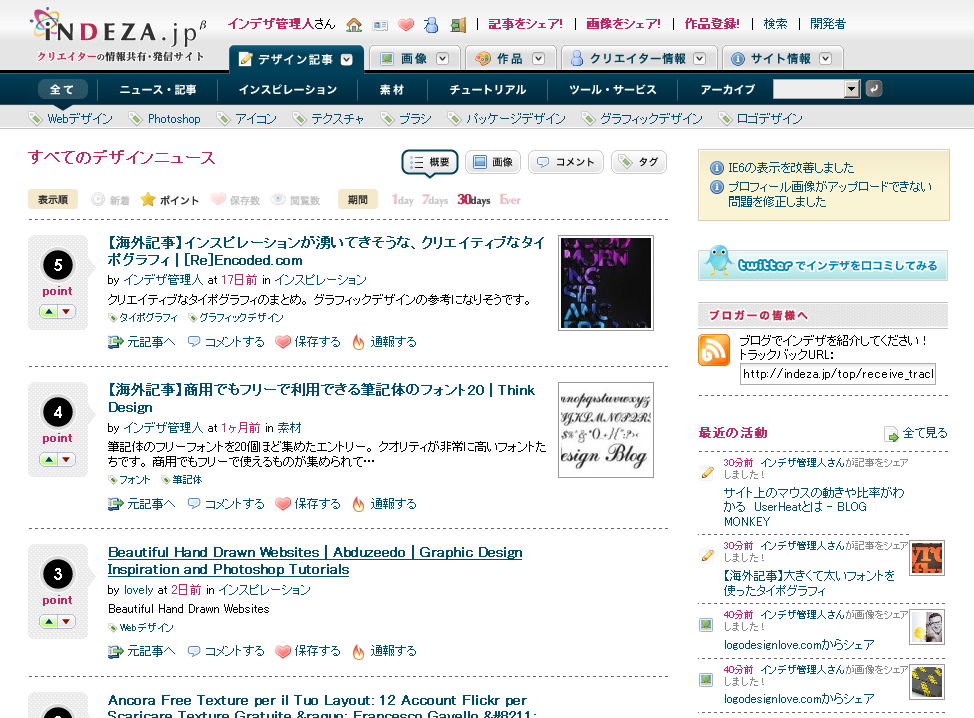Select the 素材 category tab

(392, 89)
